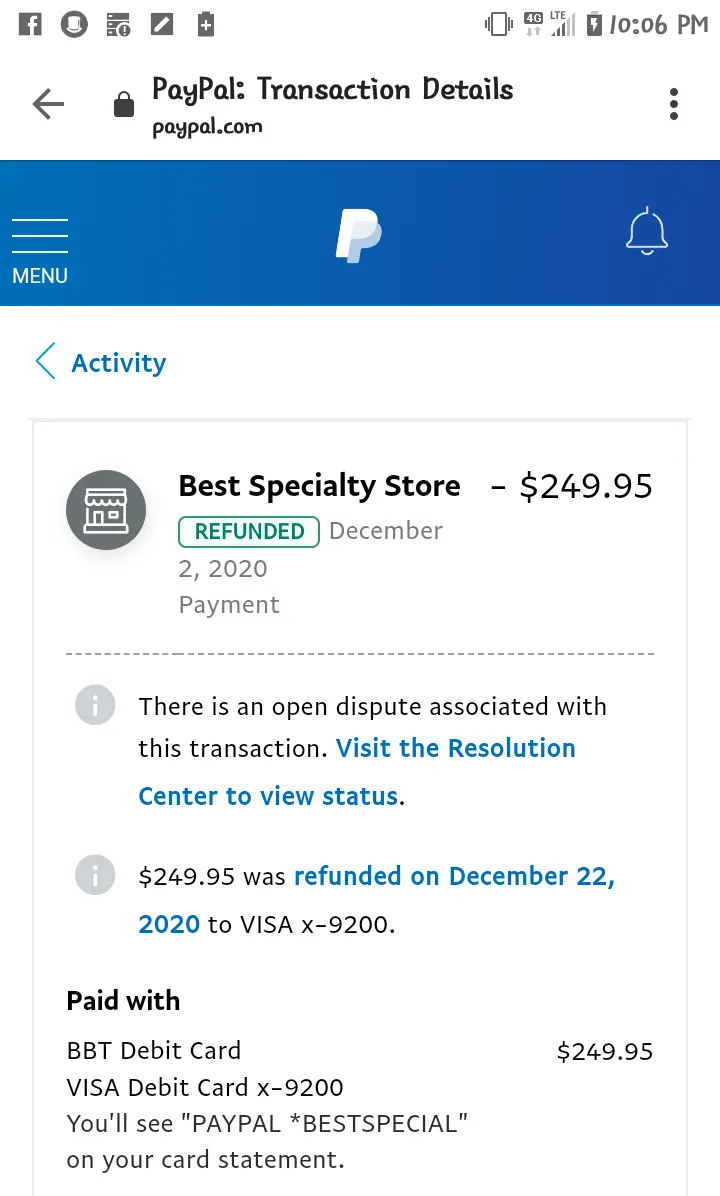720x1196 pixels.
Task: Visit the Resolution Center to view status
Action: click(357, 772)
